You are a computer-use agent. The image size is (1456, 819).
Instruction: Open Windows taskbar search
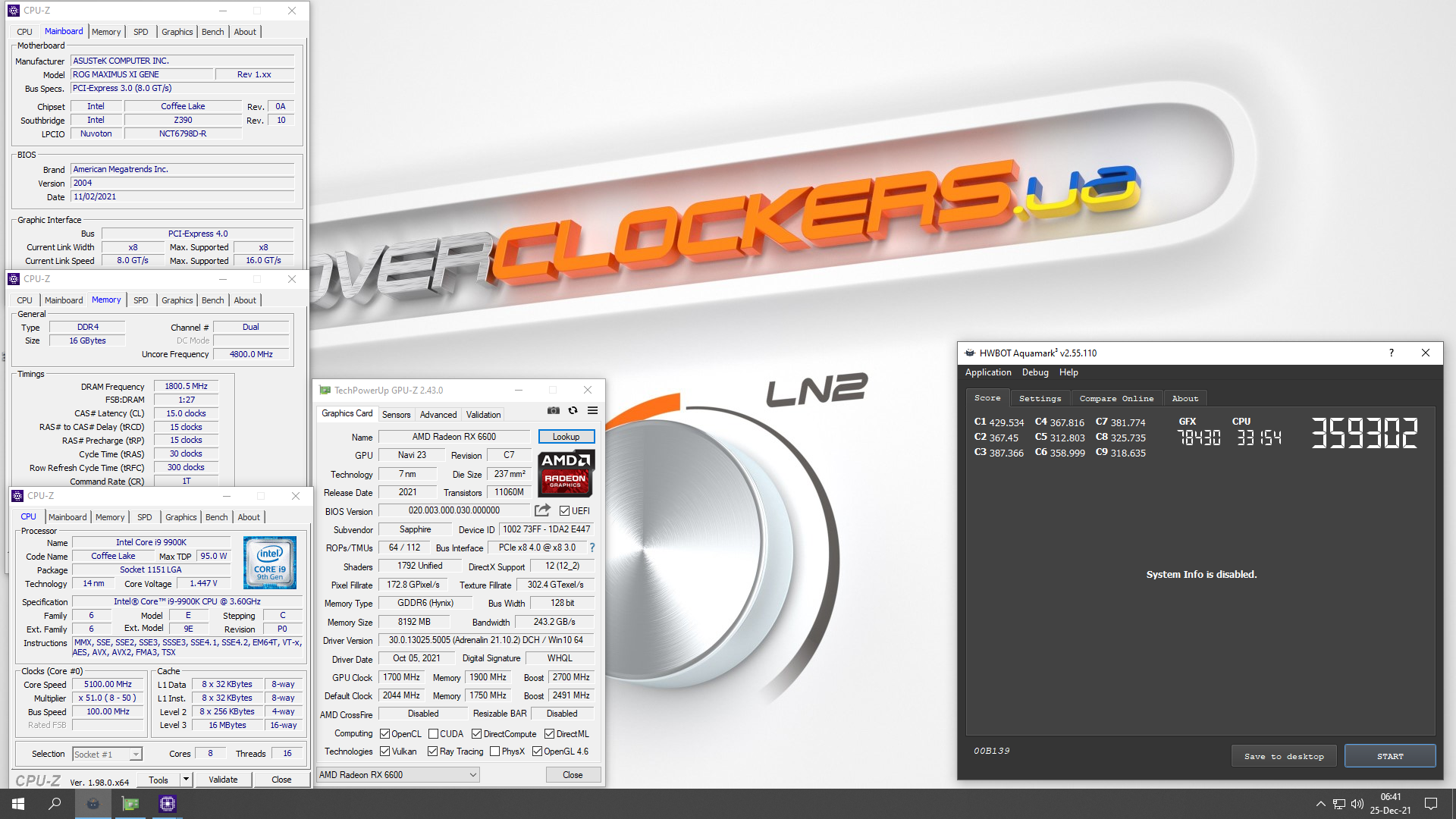click(x=55, y=804)
